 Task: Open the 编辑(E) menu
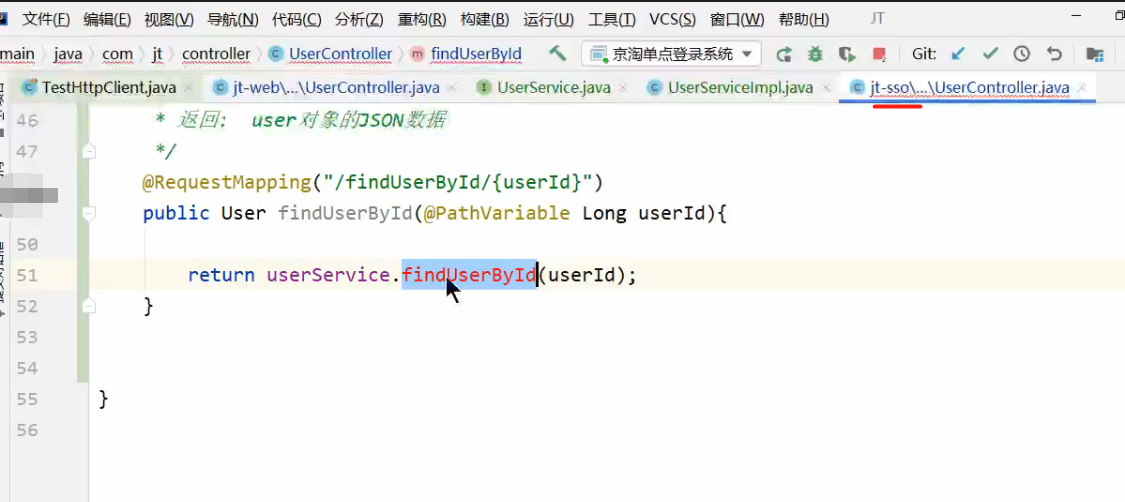107,19
